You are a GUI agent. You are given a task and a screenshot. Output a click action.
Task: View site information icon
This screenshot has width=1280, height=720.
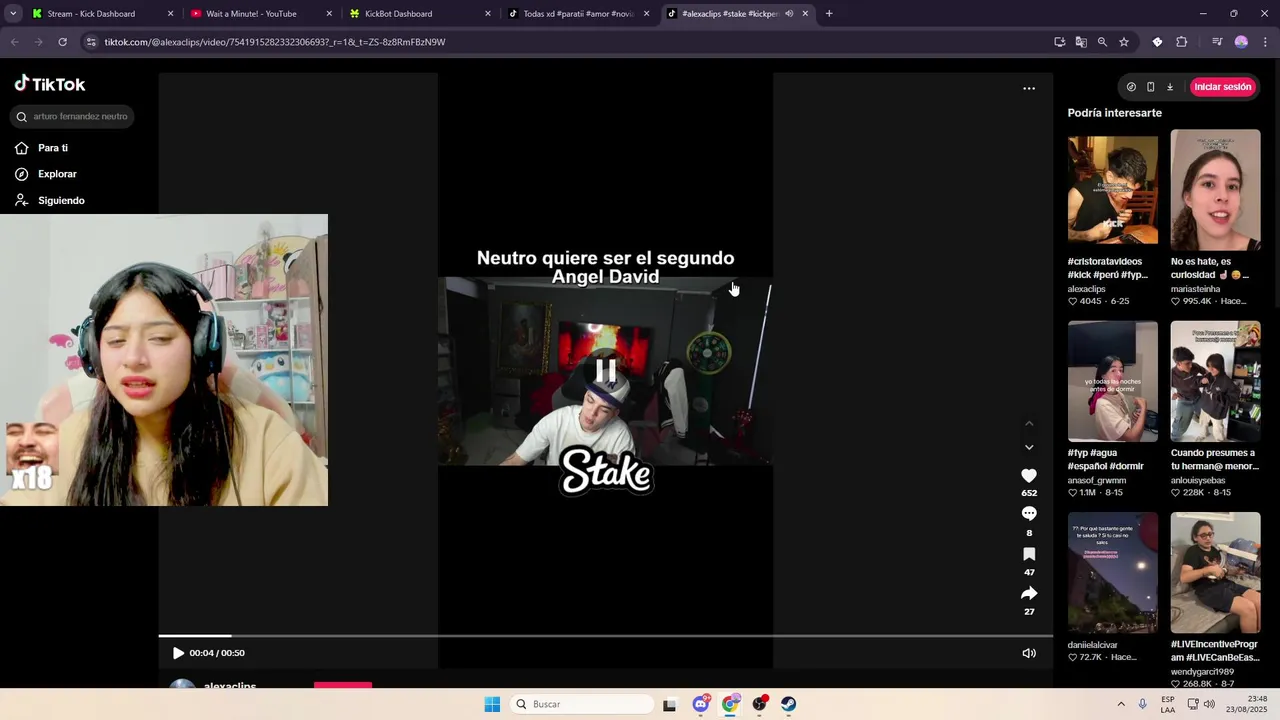pyautogui.click(x=91, y=42)
